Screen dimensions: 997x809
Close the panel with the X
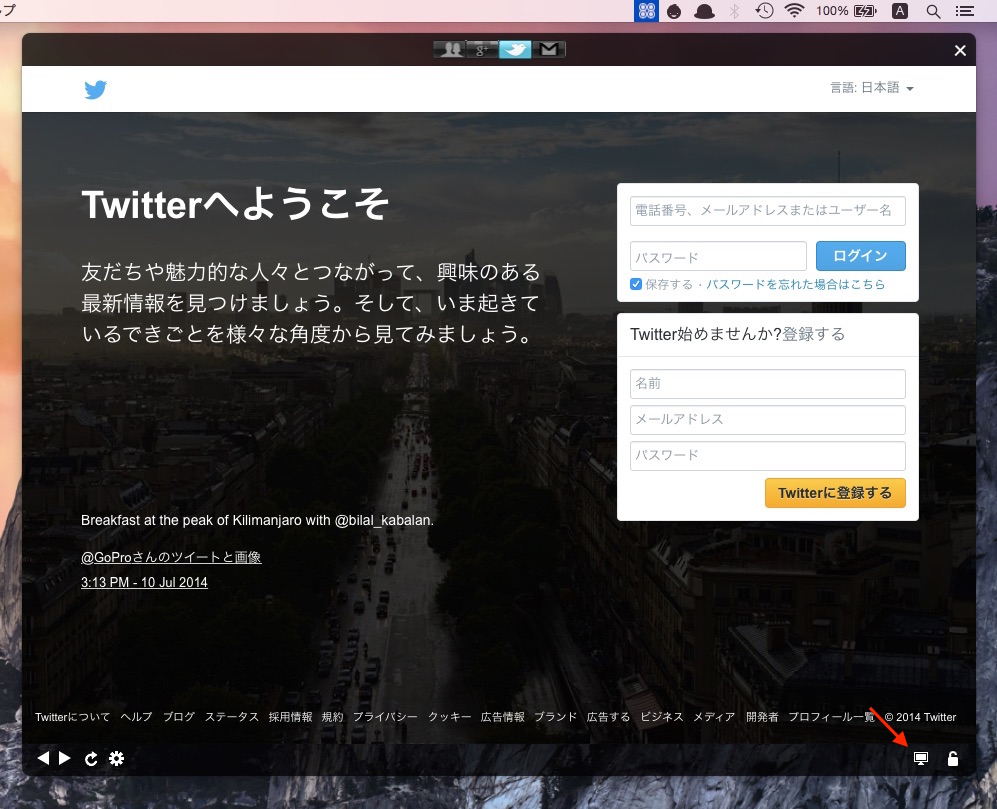click(x=960, y=50)
